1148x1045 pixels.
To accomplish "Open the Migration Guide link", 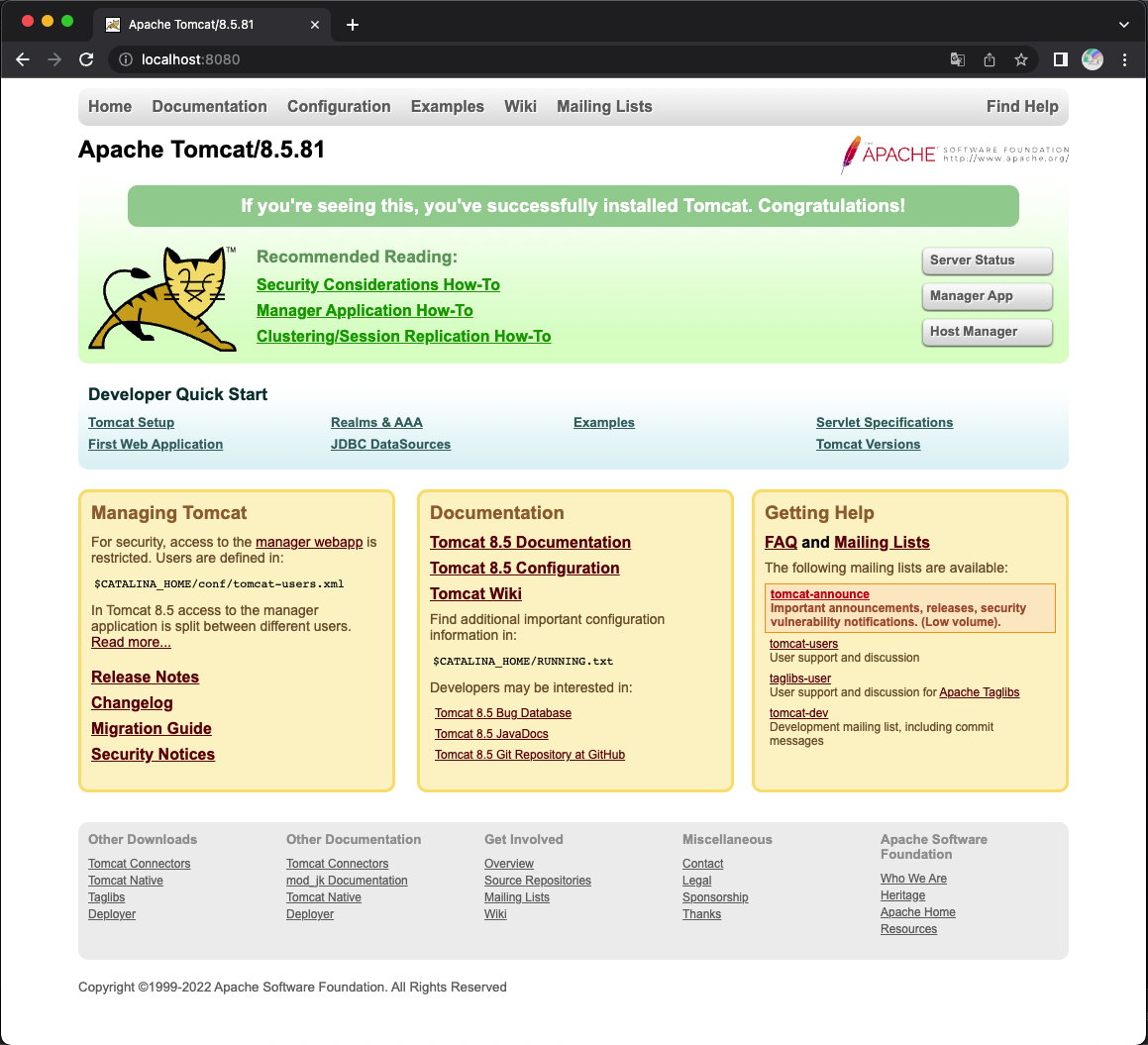I will pos(151,729).
